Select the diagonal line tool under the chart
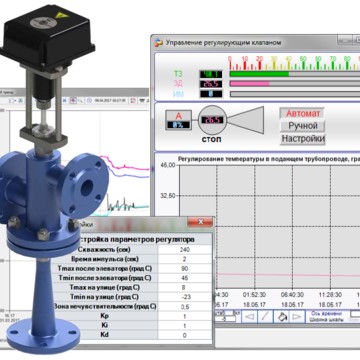This screenshot has width=360, height=360. click(x=265, y=316)
